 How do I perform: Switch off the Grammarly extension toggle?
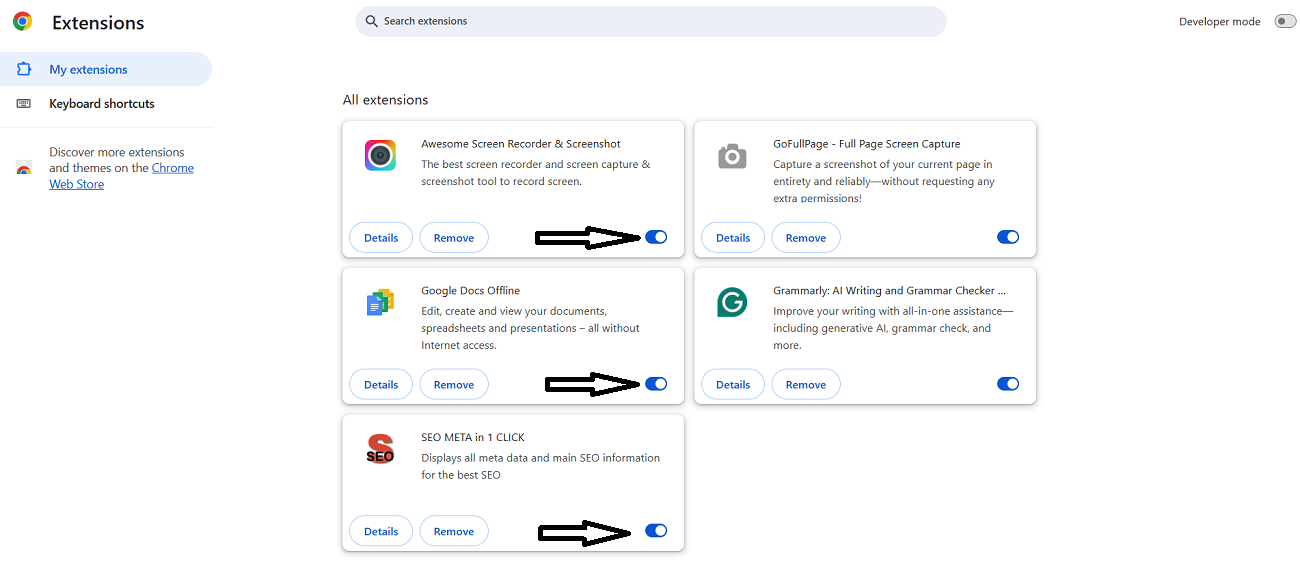click(1008, 384)
